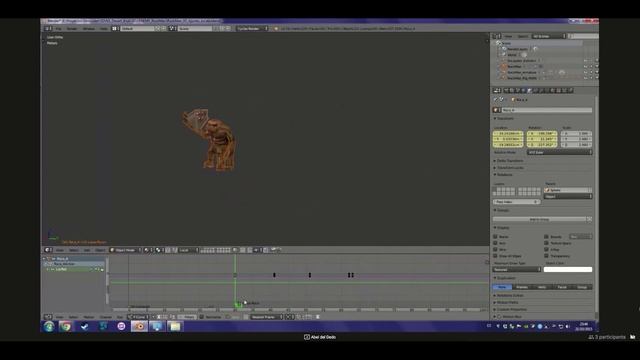Expand the Transform Locks panel

509,168
